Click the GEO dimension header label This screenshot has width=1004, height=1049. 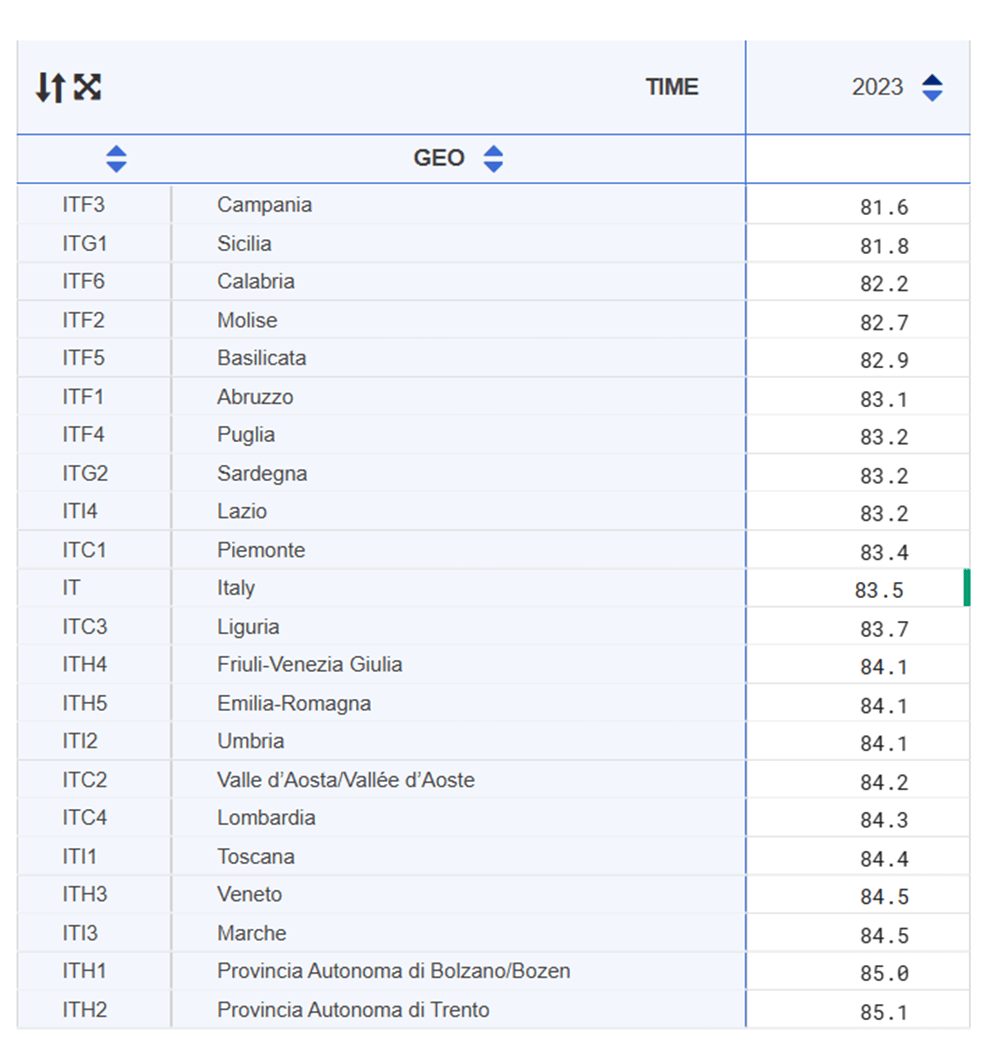click(x=439, y=159)
